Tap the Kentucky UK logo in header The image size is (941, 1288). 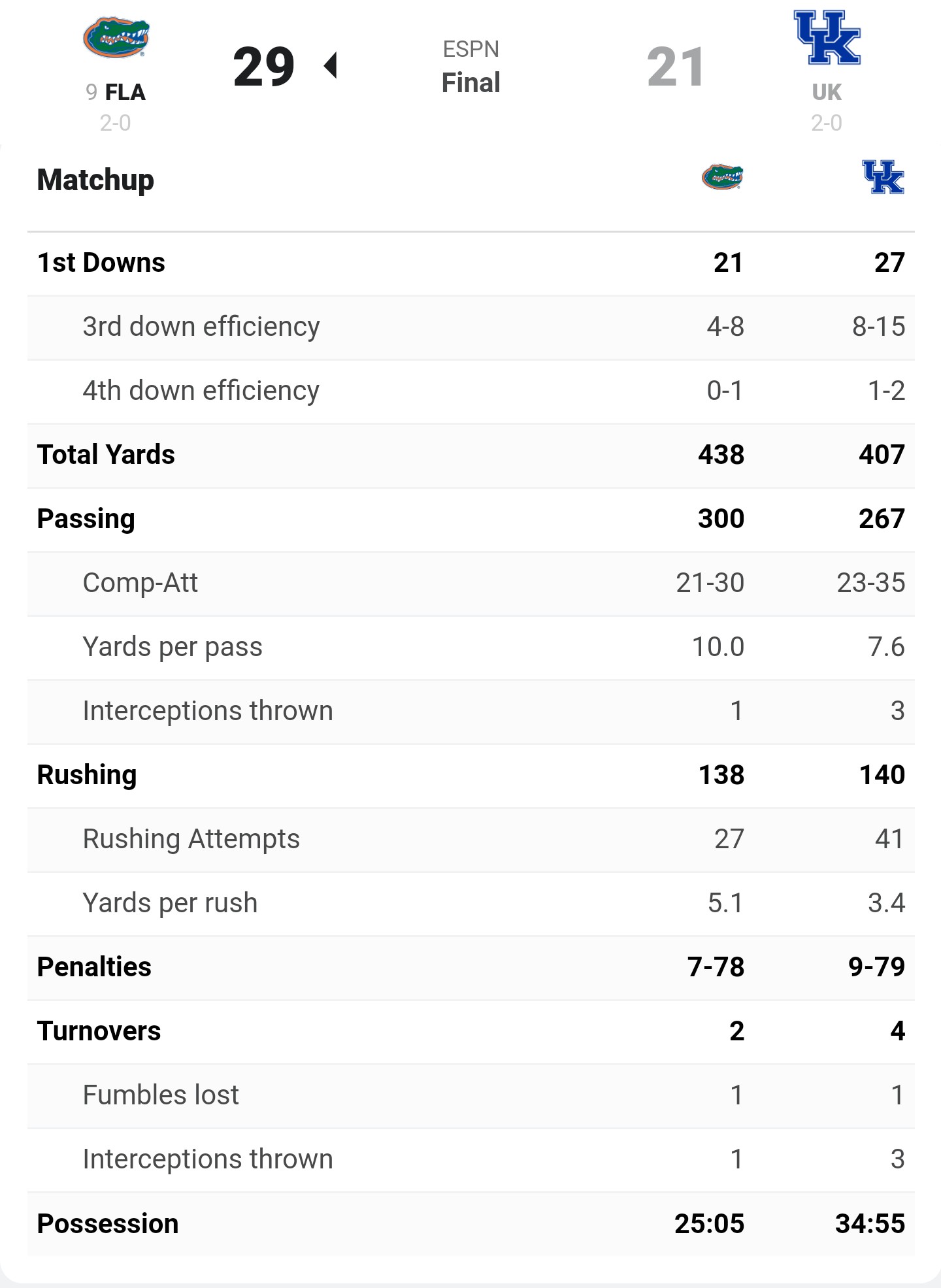[827, 38]
